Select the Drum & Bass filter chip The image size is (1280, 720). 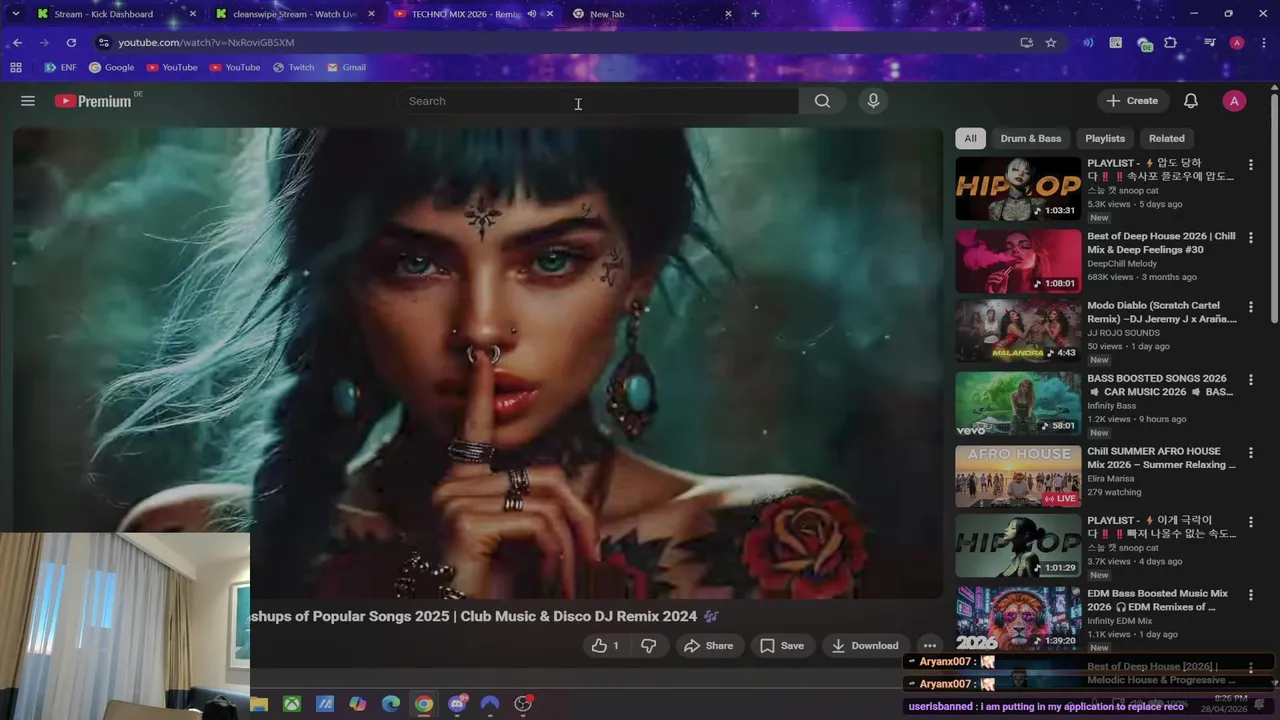point(1031,139)
